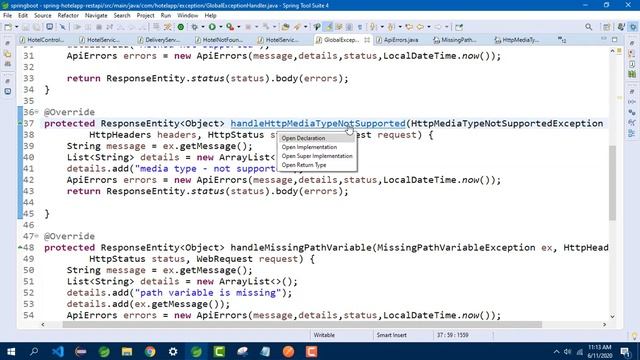The height and width of the screenshot is (360, 640).
Task: Click the scroll down arrow of editor
Action: [x=612, y=316]
